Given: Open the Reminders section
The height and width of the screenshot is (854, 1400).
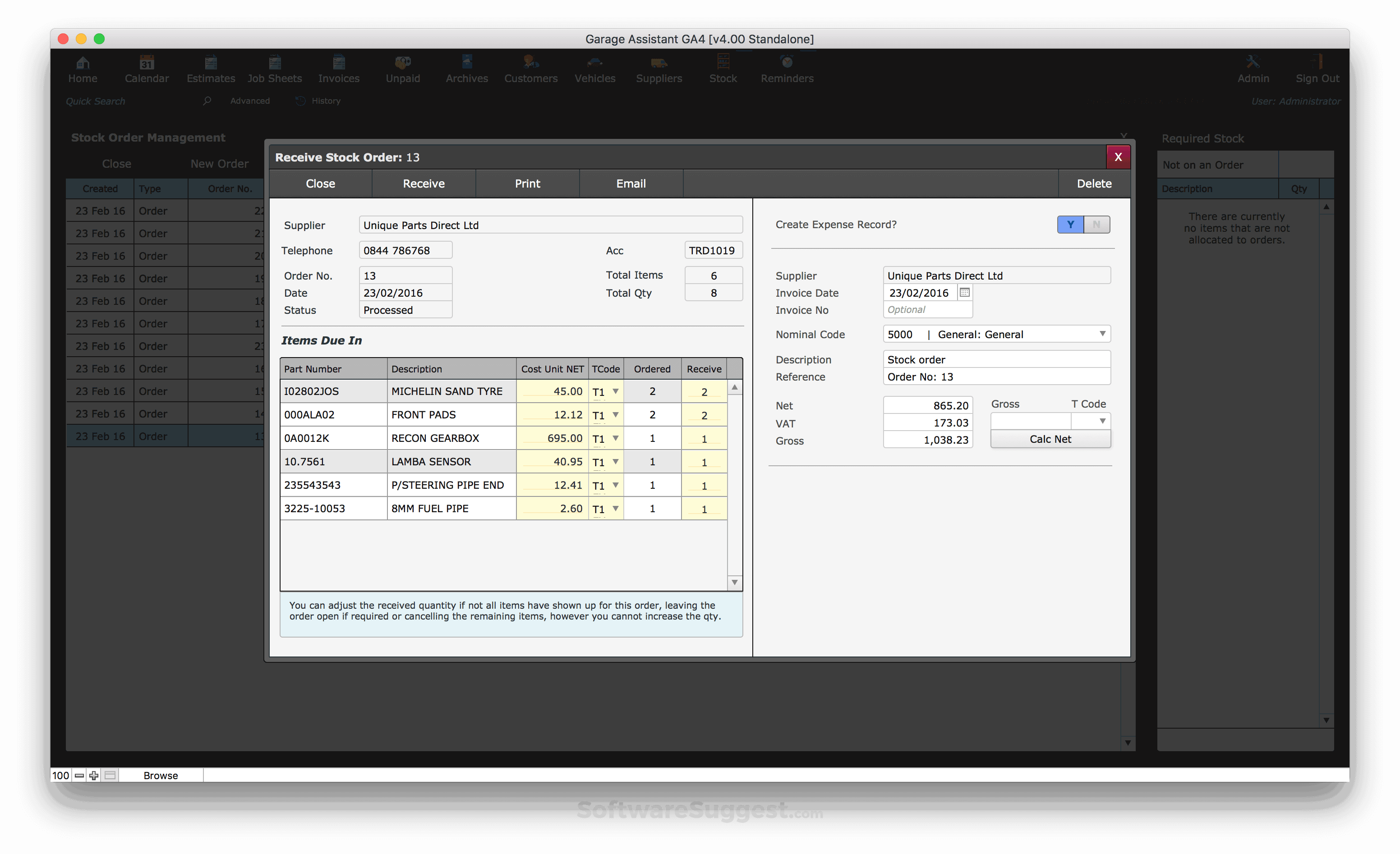Looking at the screenshot, I should tap(786, 69).
